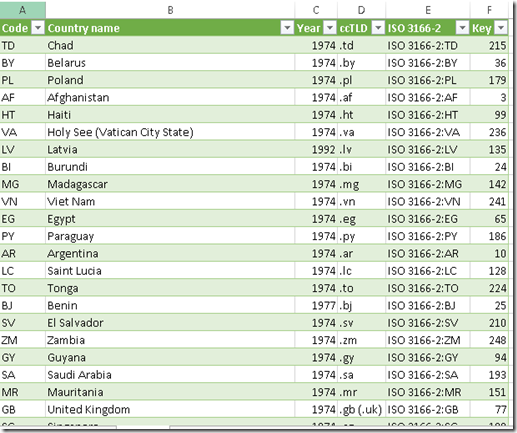Open the Key column filter dropdown
This screenshot has width=517, height=433.
pyautogui.click(x=501, y=28)
